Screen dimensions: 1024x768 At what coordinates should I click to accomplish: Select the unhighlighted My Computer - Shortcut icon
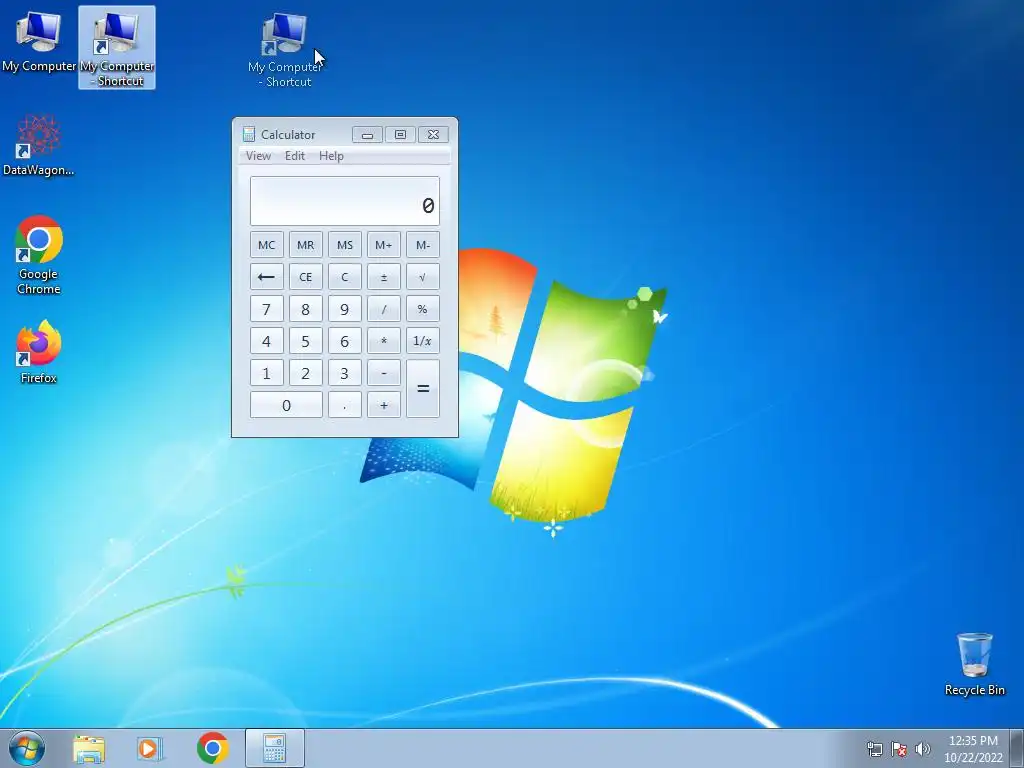[285, 49]
